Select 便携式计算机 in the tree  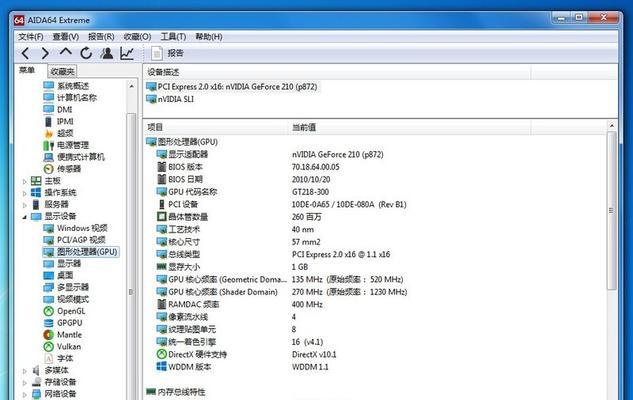point(74,157)
